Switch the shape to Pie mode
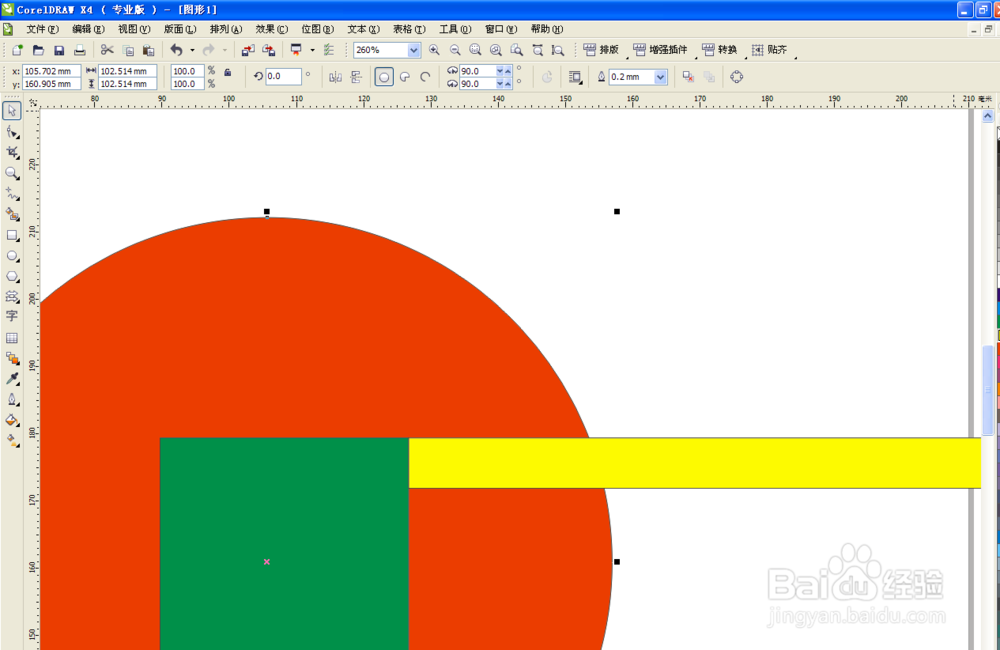Image resolution: width=1000 pixels, height=650 pixels. (405, 77)
